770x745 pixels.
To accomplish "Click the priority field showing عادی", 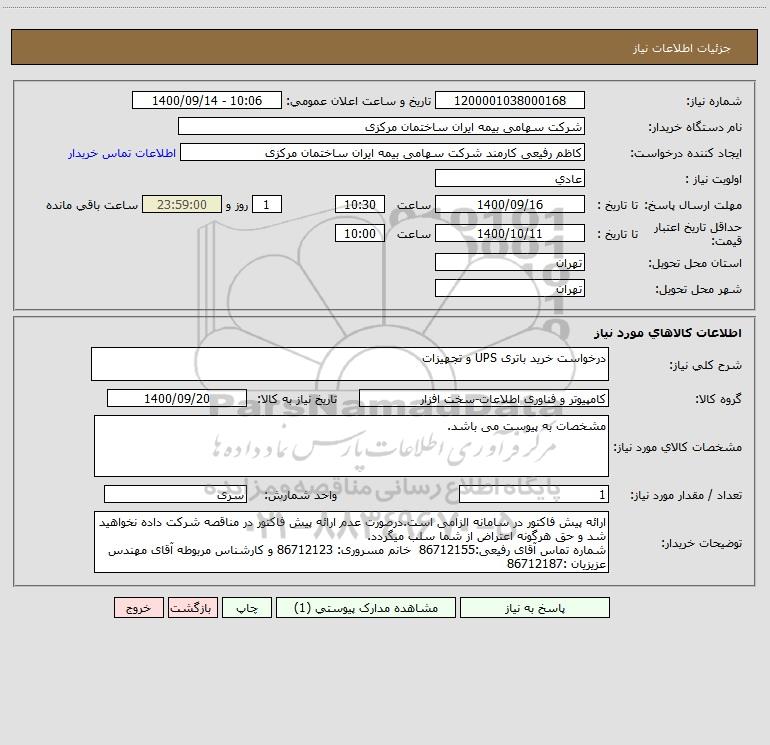I will click(x=510, y=179).
